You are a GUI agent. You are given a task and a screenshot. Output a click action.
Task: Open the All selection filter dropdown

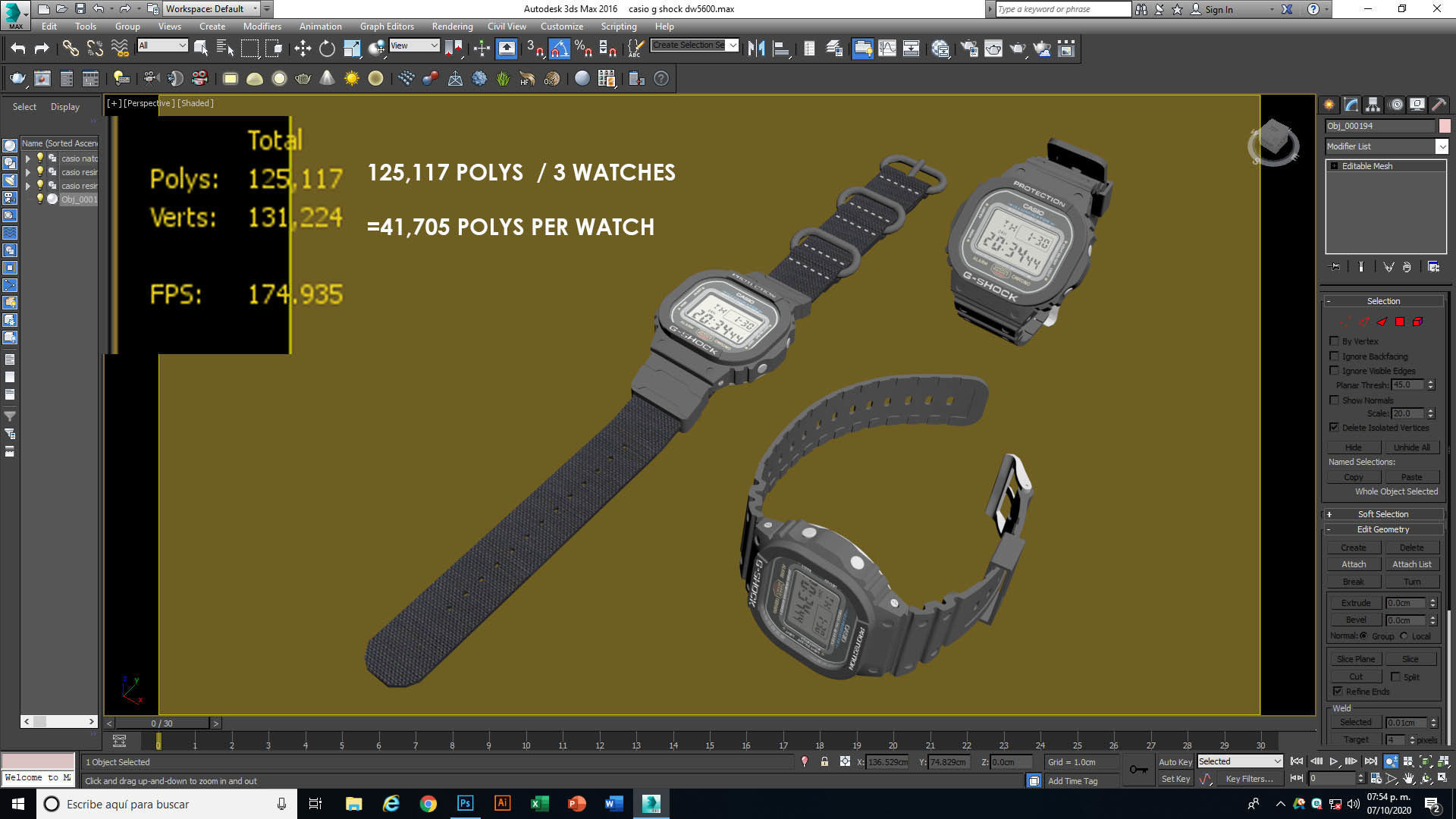pyautogui.click(x=162, y=45)
